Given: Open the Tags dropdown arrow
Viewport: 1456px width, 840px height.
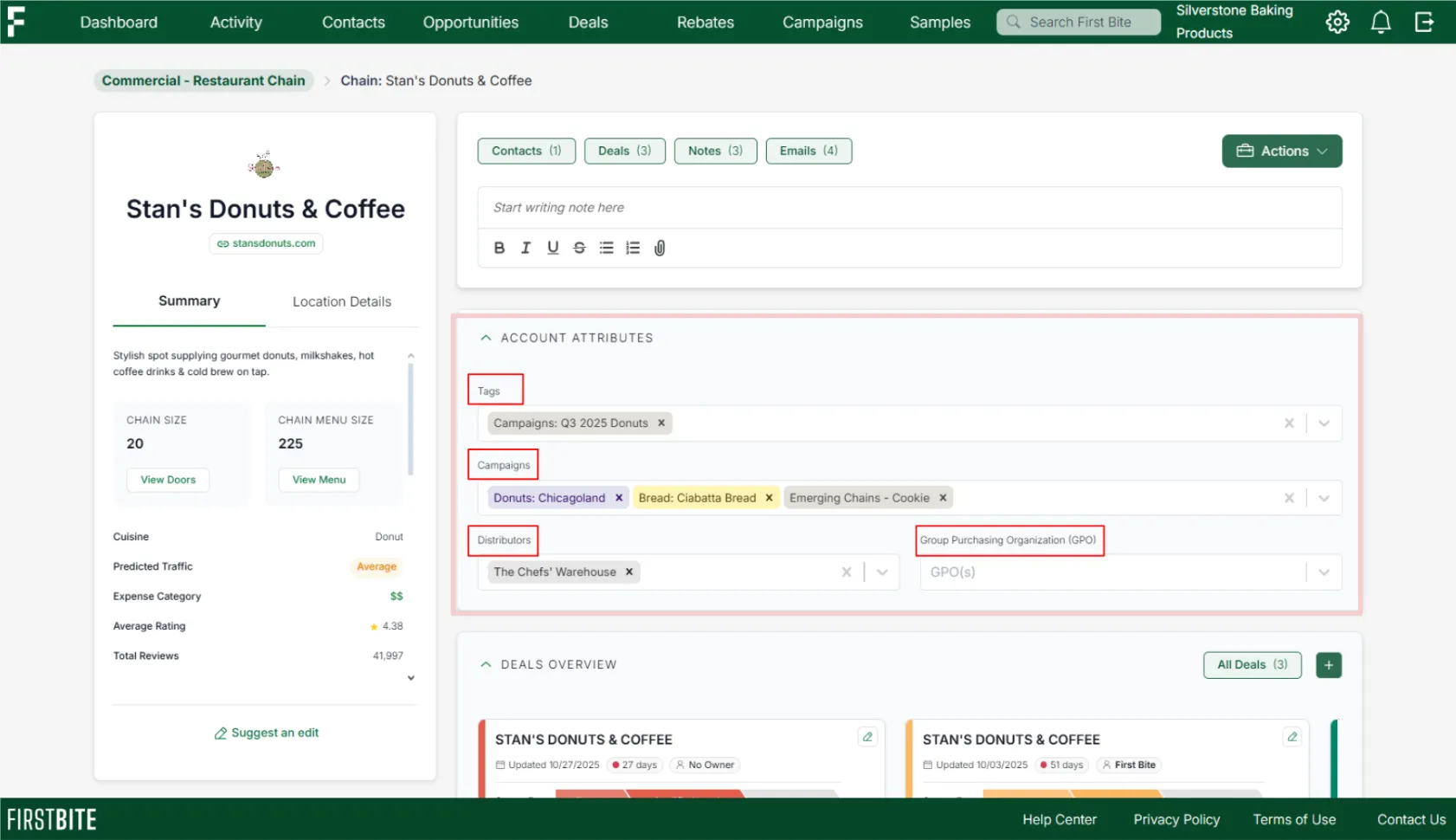Looking at the screenshot, I should point(1324,423).
